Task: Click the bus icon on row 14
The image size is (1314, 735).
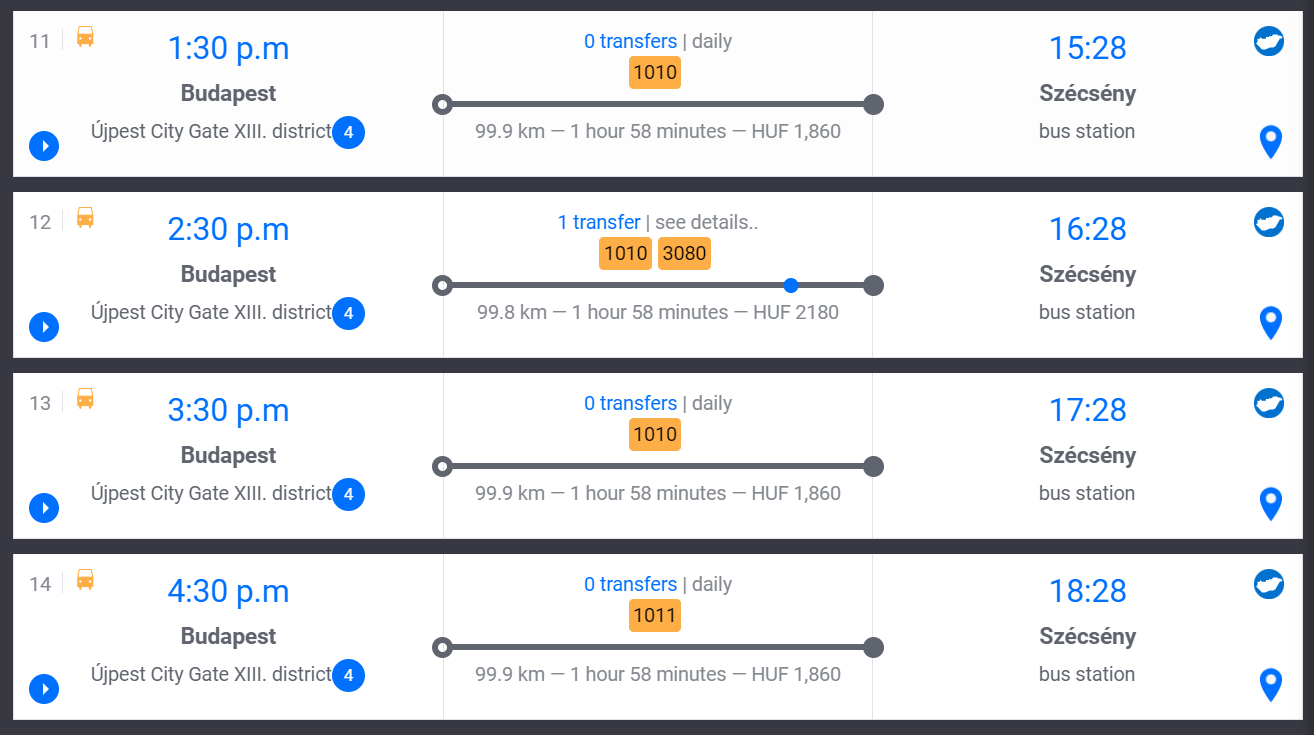Action: pyautogui.click(x=85, y=580)
